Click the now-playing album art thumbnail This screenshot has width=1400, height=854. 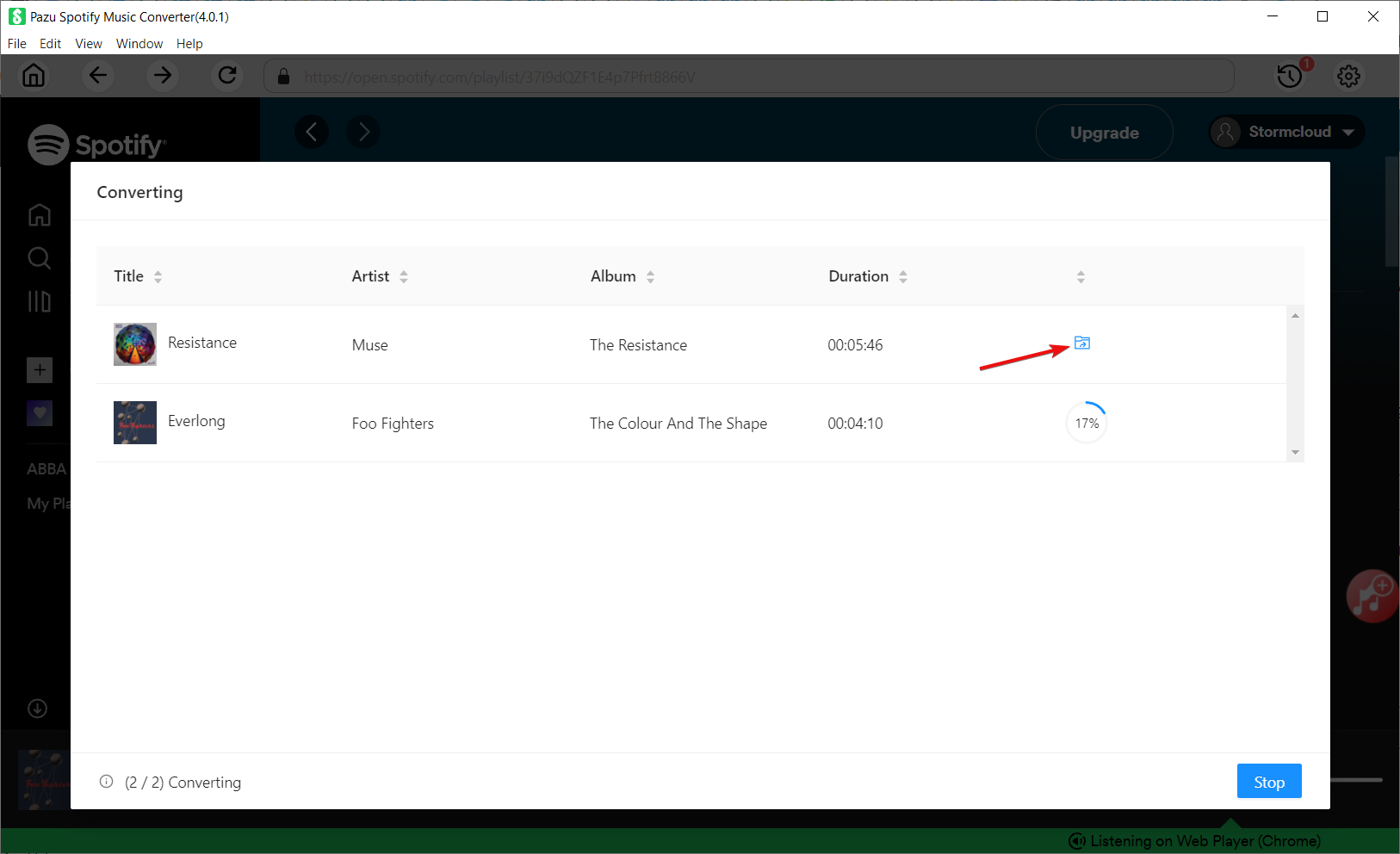pyautogui.click(x=44, y=780)
